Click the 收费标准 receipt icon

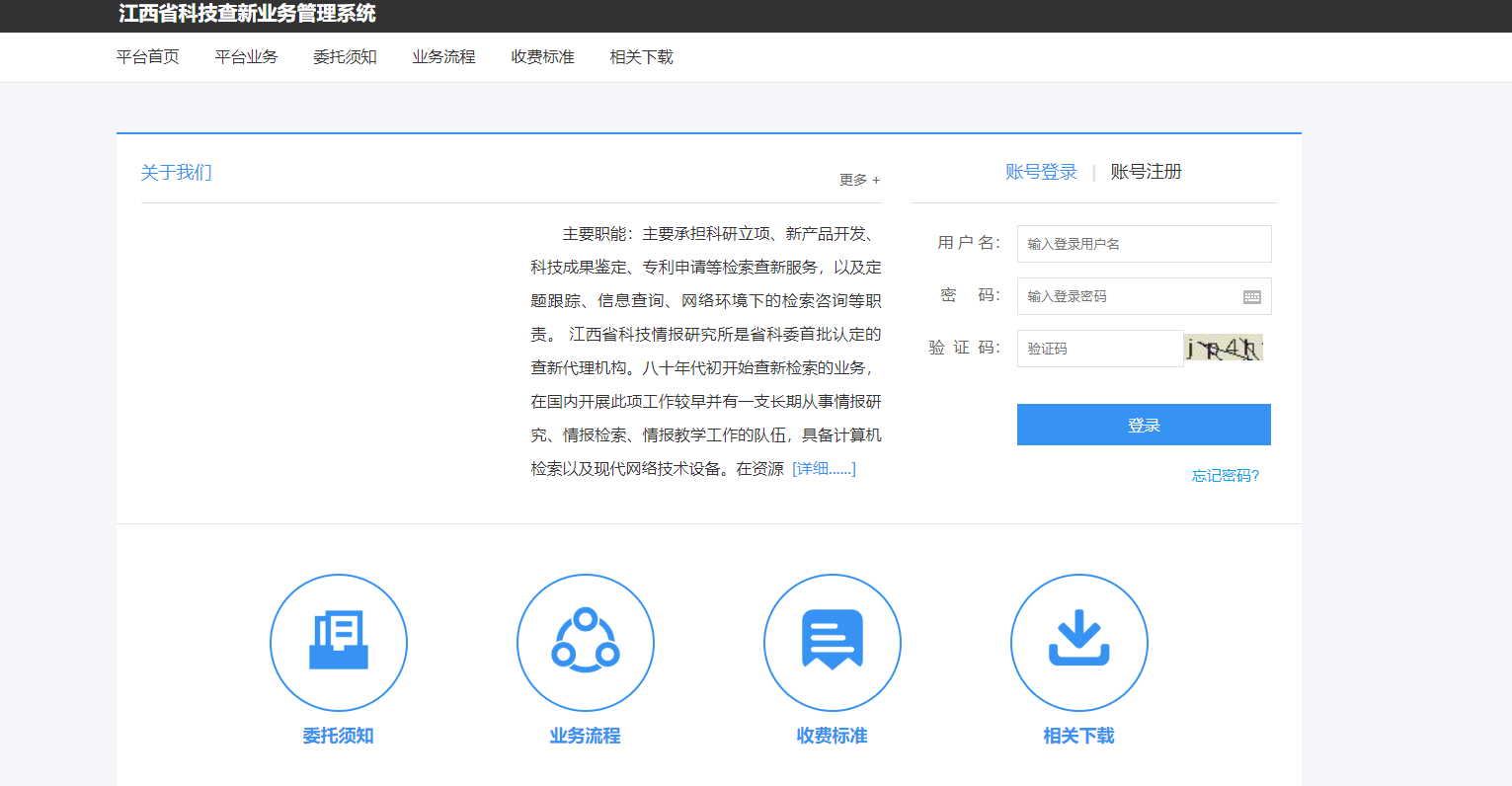[833, 642]
